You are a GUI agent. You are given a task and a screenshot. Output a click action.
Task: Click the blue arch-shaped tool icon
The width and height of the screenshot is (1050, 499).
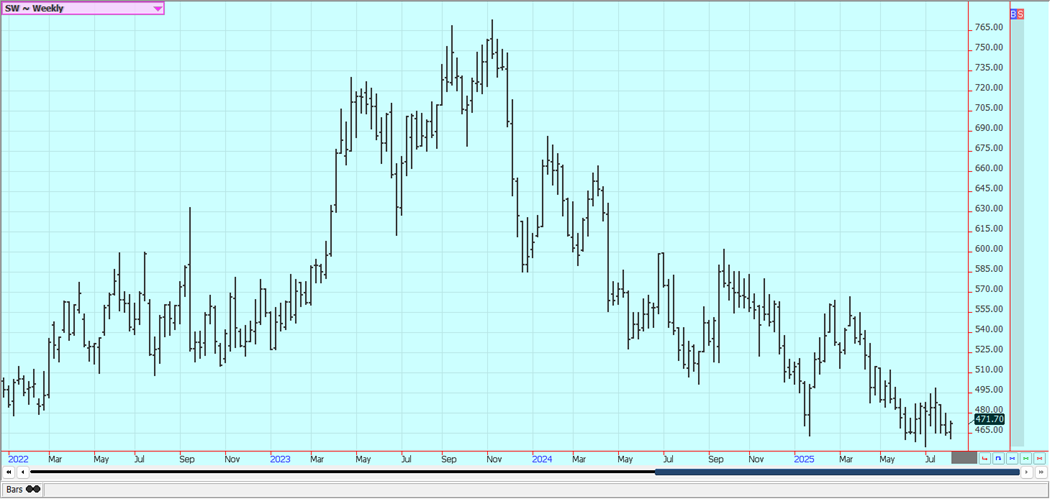click(x=998, y=458)
